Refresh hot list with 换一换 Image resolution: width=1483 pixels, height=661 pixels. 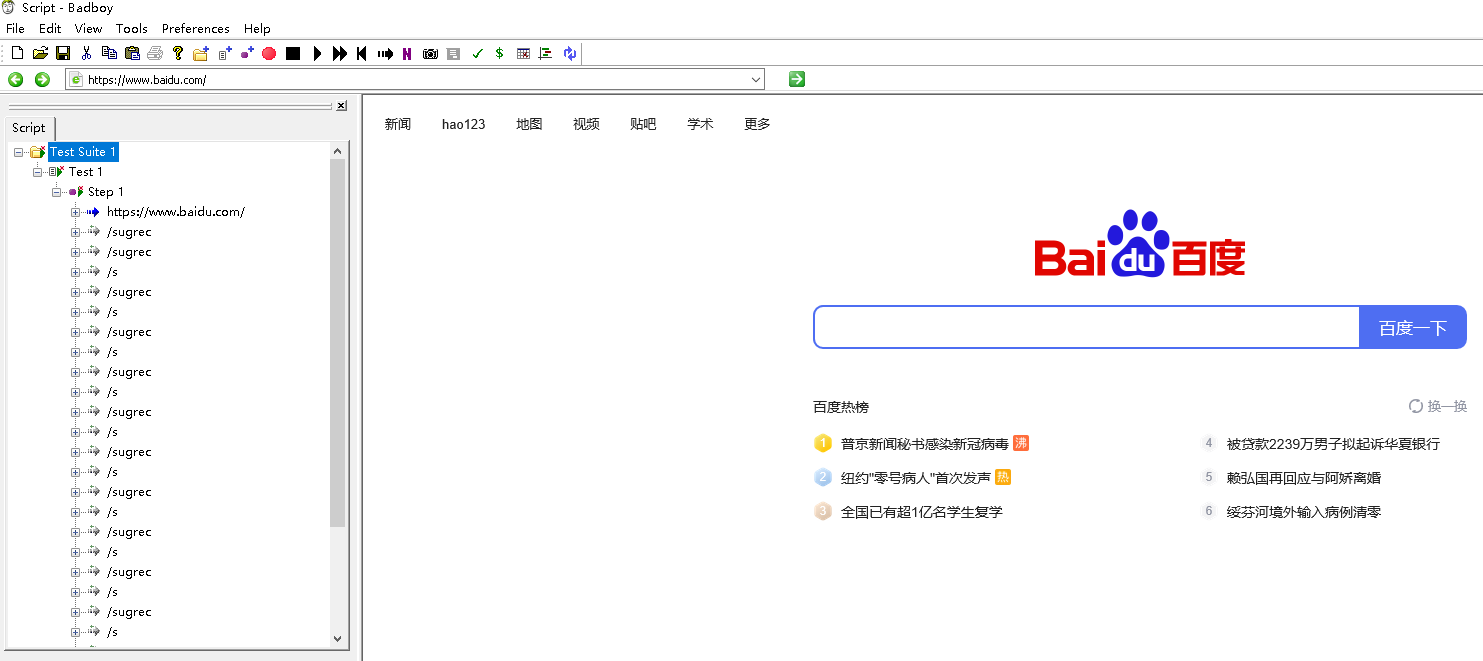tap(1438, 406)
